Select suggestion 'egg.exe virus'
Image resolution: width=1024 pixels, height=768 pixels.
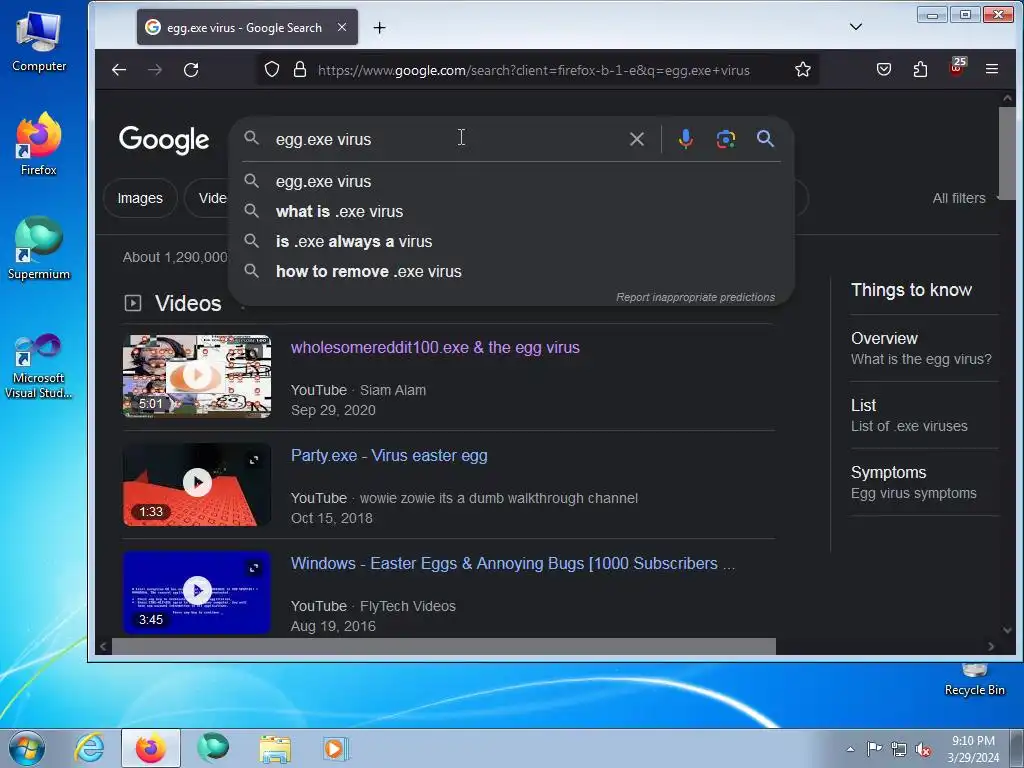[x=511, y=182]
